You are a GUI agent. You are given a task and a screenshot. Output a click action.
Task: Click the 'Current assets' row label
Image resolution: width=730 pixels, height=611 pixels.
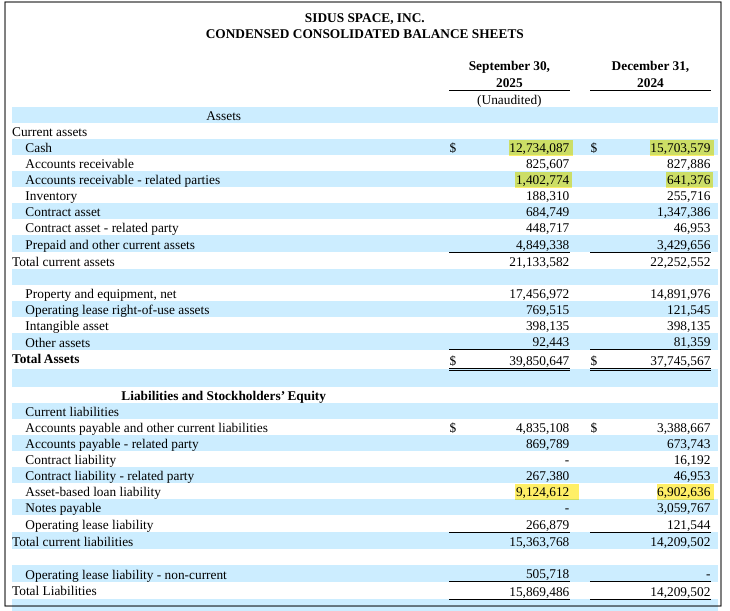(x=49, y=132)
